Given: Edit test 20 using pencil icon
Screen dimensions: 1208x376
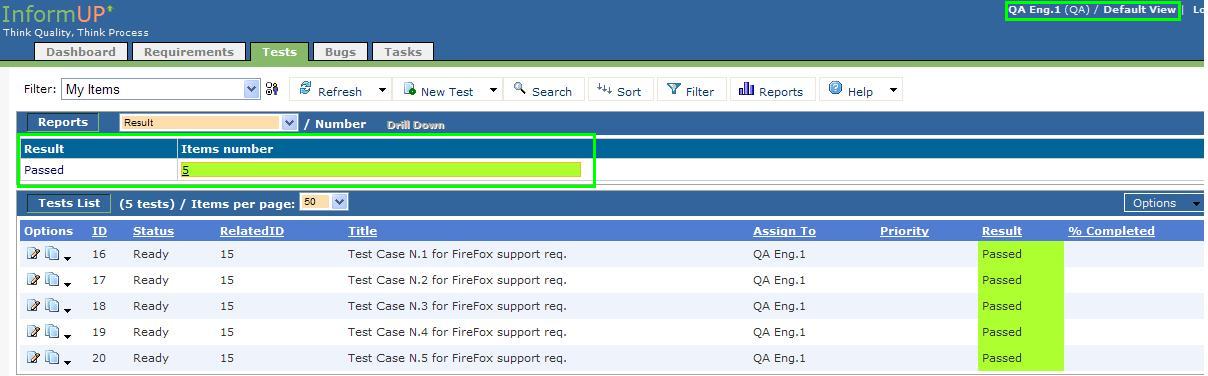Looking at the screenshot, I should 33,358.
